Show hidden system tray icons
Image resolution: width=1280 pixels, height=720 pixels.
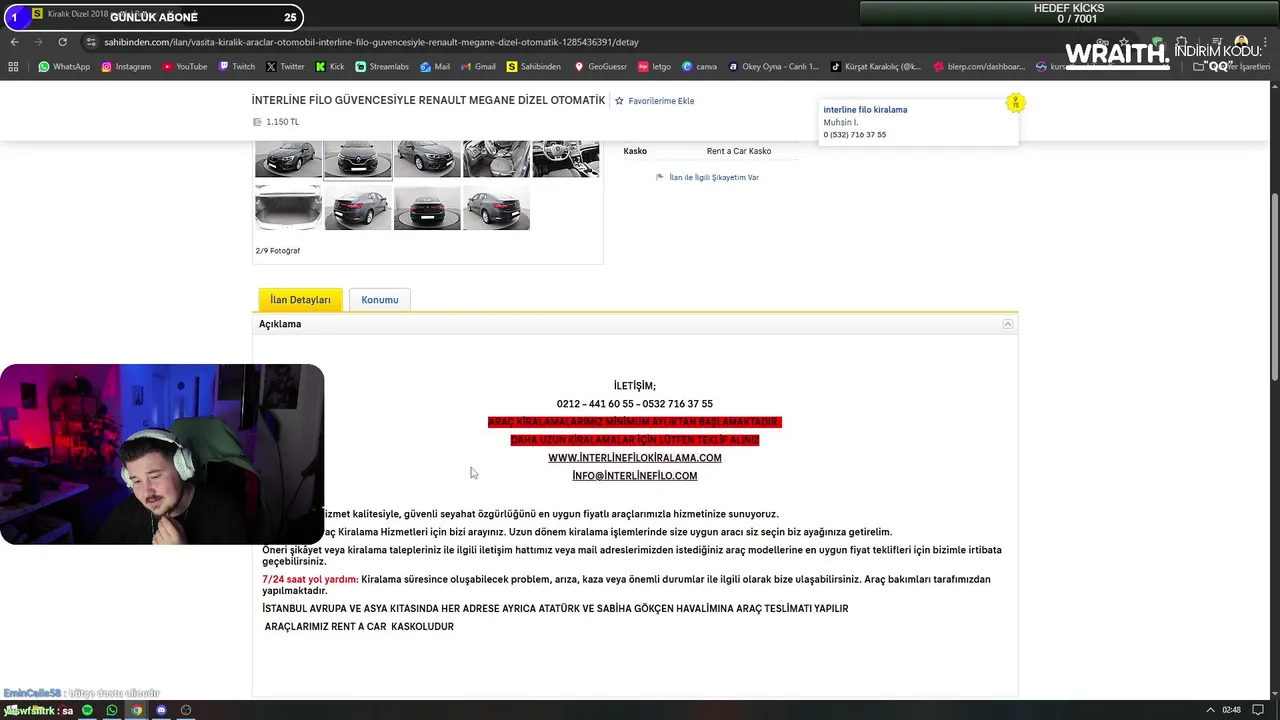coord(1210,710)
